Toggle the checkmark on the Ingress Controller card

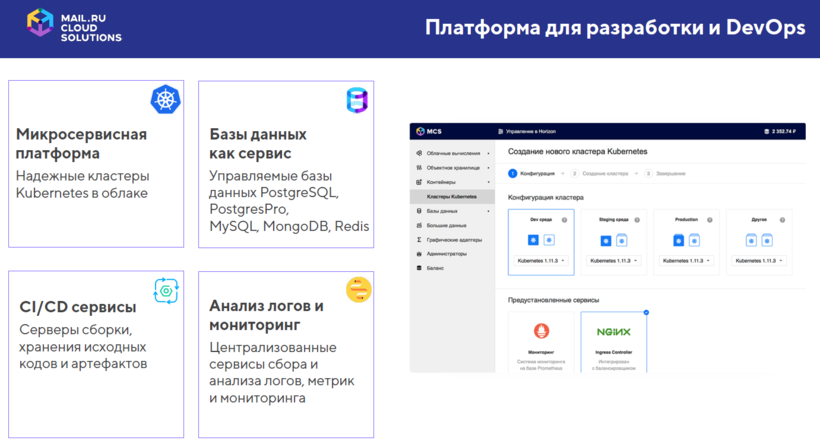pos(646,313)
